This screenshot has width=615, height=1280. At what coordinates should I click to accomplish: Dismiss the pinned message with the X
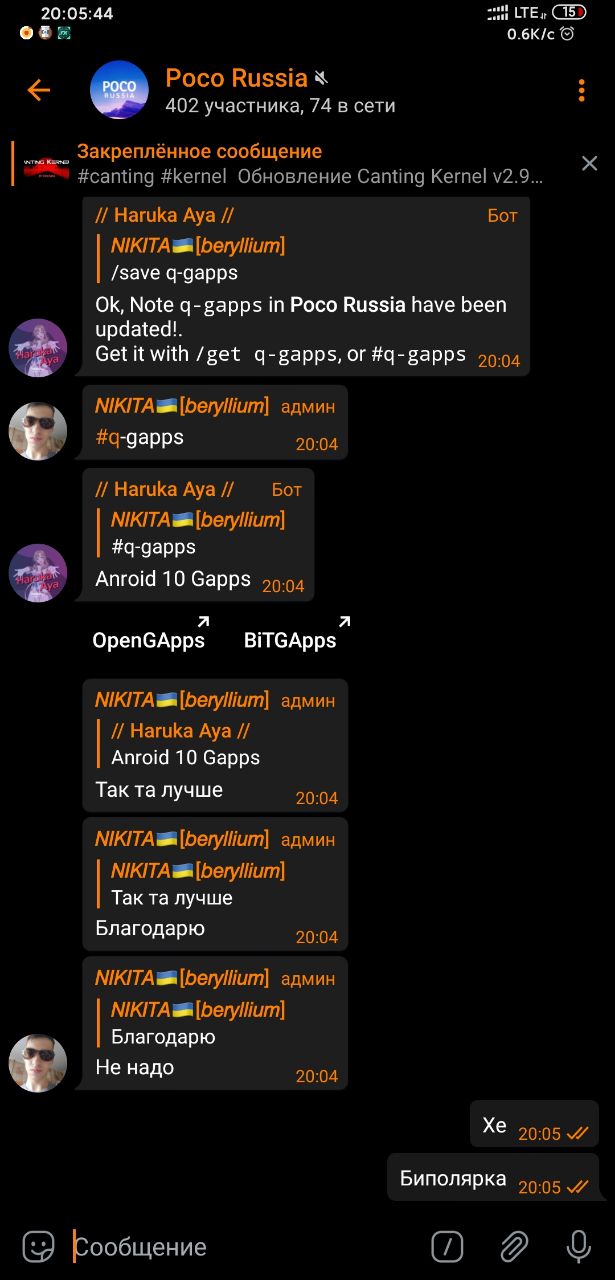(589, 163)
